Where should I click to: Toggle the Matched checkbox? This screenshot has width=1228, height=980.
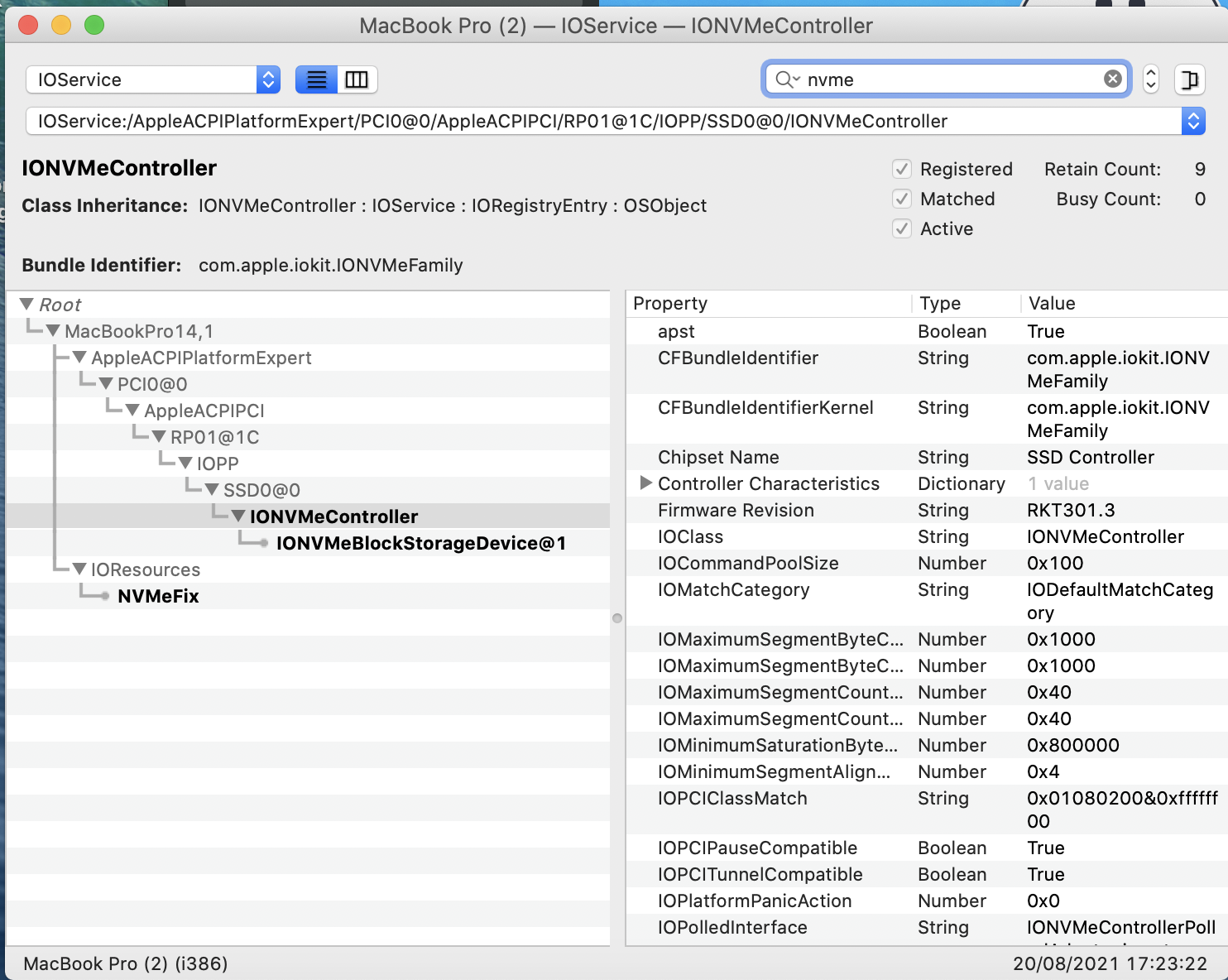[x=902, y=199]
